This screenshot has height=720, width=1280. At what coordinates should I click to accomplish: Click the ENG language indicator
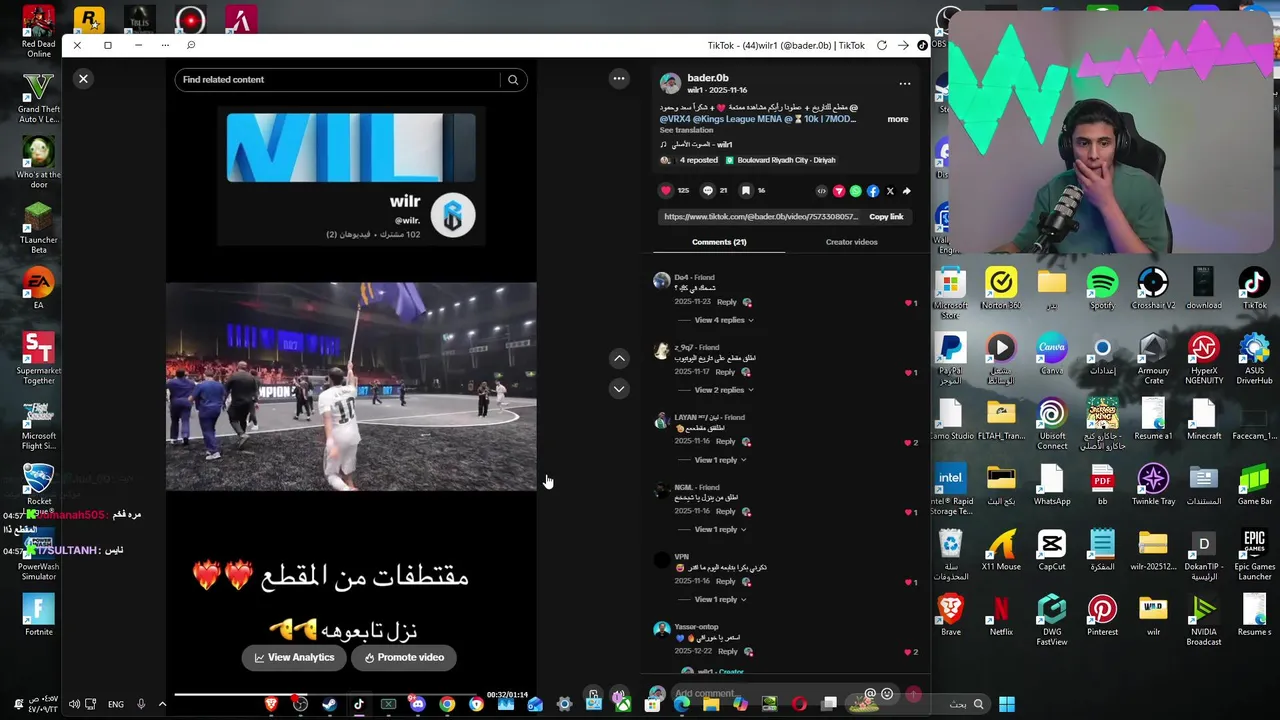[x=116, y=704]
